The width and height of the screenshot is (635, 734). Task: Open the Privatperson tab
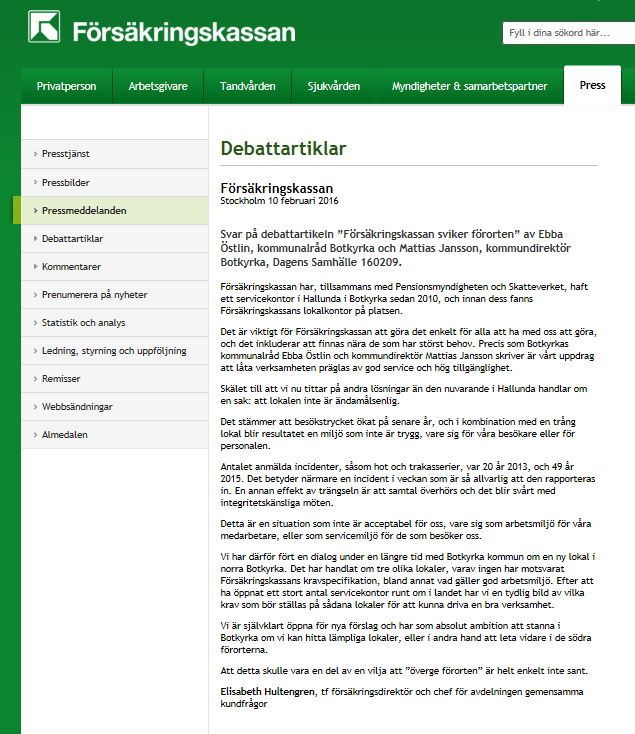click(x=66, y=86)
